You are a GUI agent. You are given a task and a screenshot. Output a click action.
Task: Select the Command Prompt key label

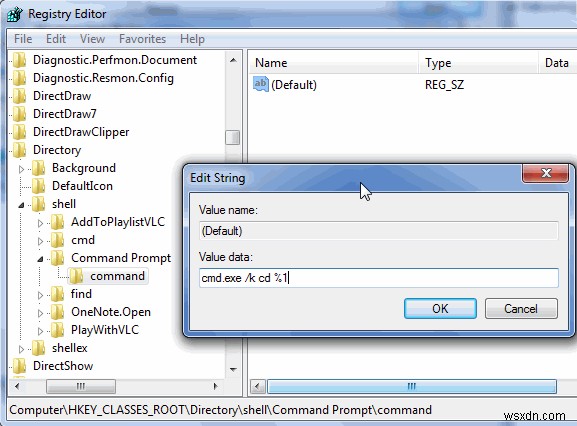[121, 258]
